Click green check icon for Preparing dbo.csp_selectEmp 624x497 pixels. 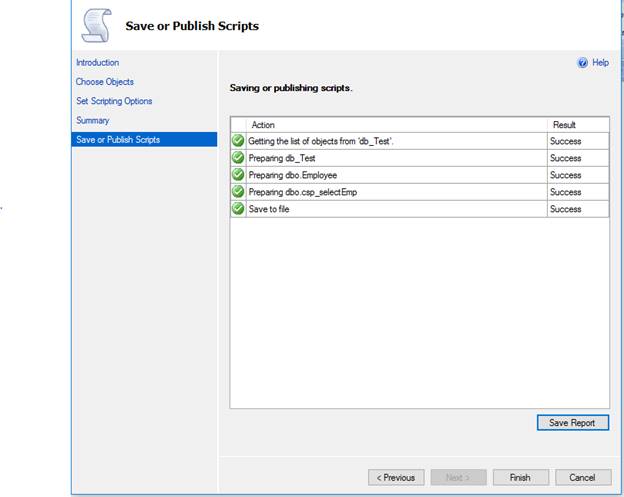238,192
